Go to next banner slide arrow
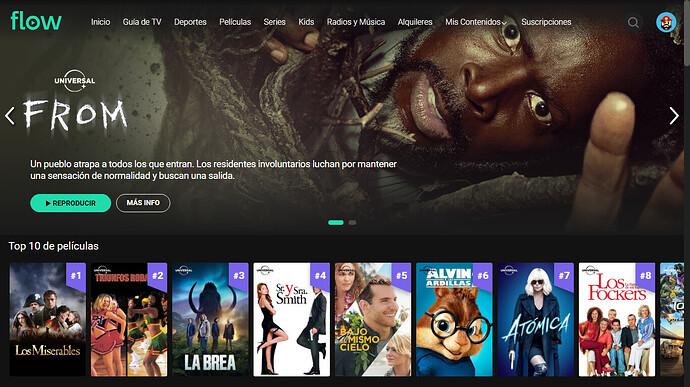This screenshot has width=690, height=387. [674, 116]
